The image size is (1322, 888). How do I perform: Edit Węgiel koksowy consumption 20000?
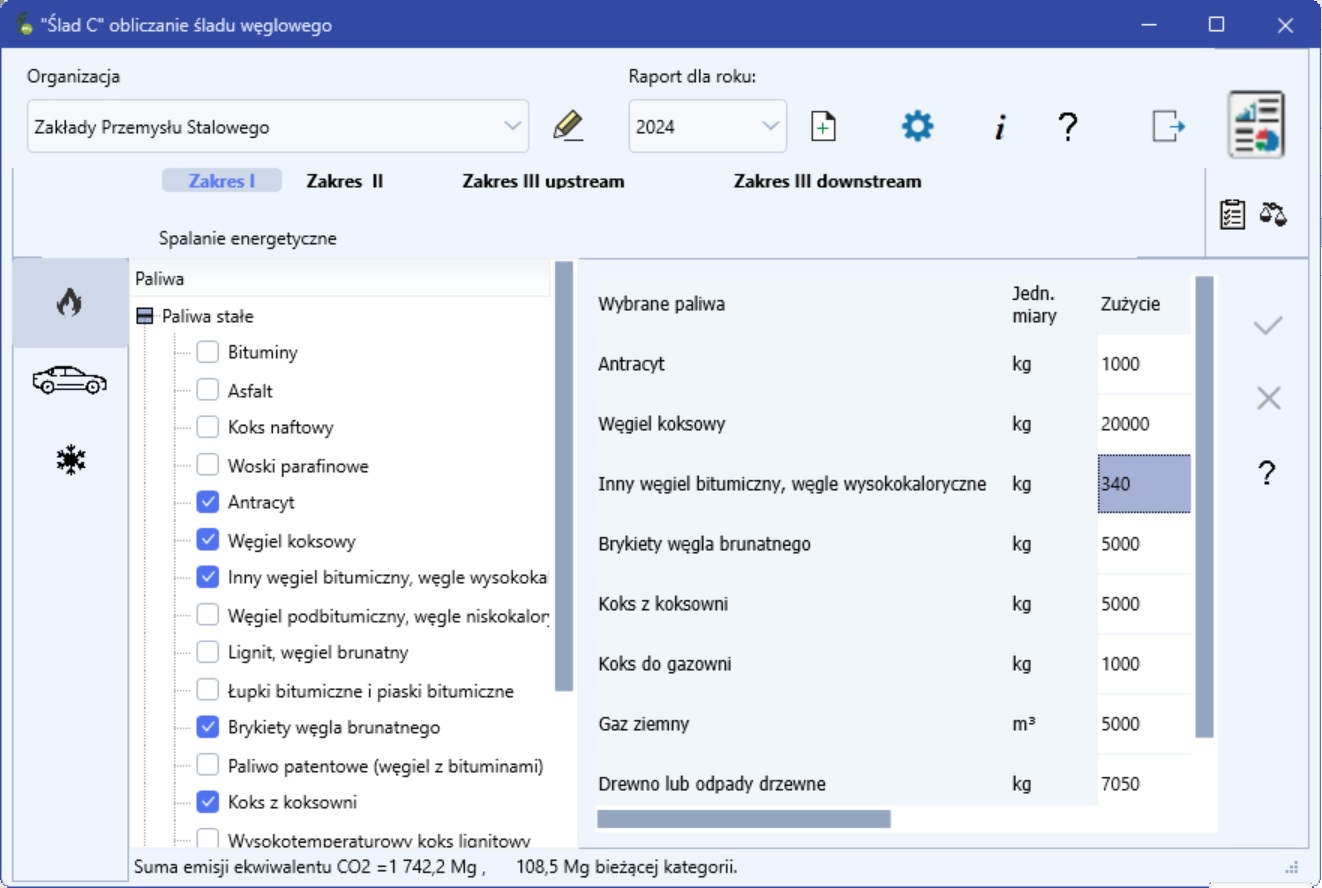coord(1144,424)
